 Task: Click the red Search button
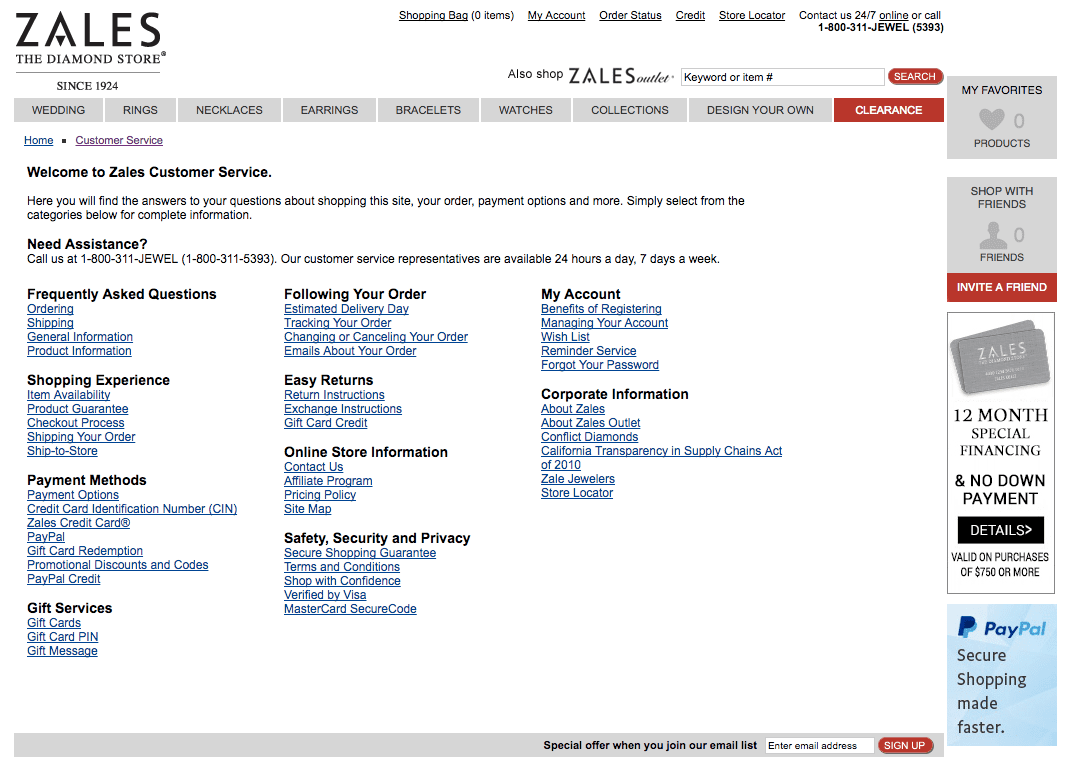(x=914, y=77)
